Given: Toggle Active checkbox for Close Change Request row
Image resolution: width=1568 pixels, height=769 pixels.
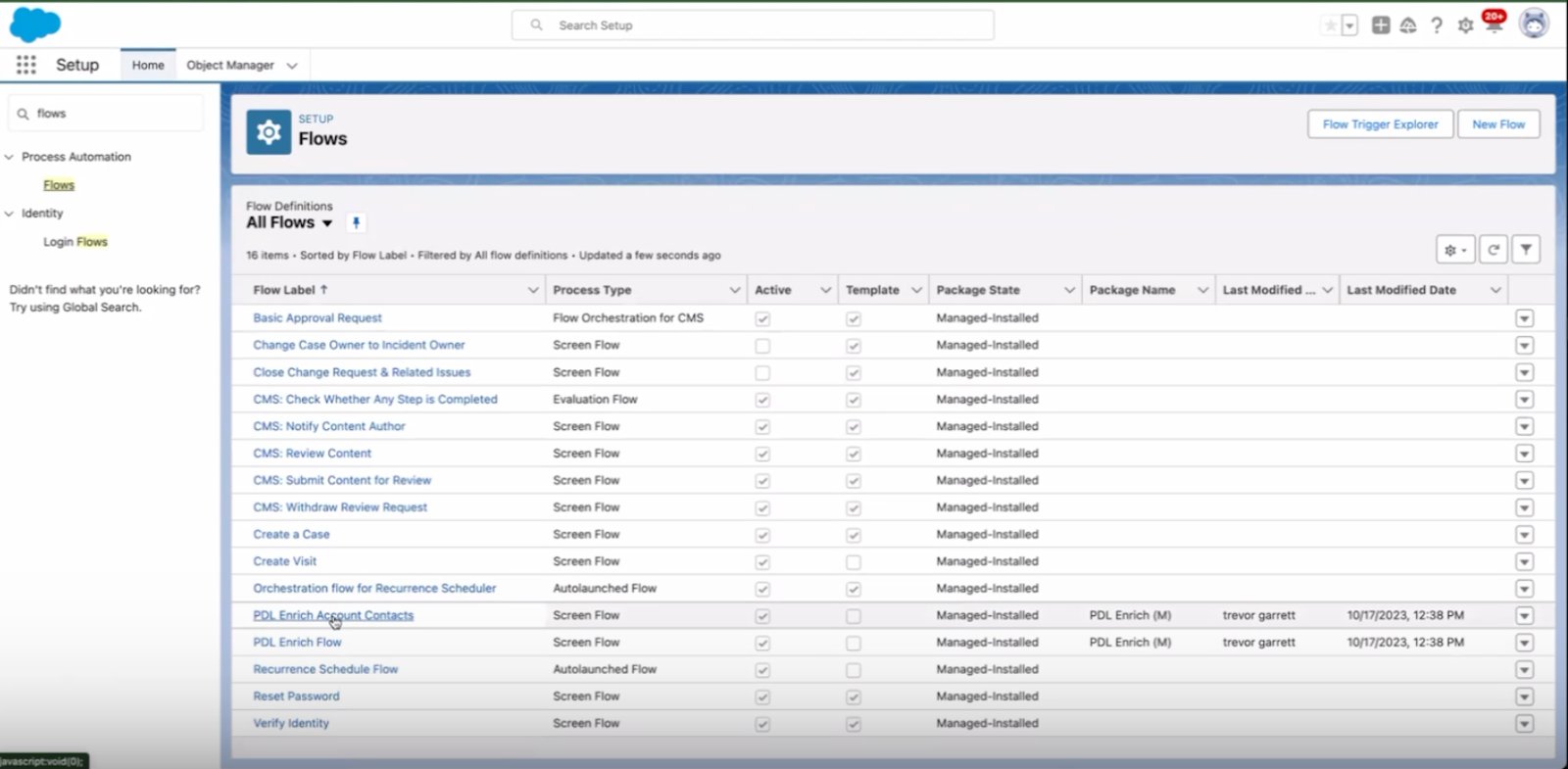Looking at the screenshot, I should point(762,373).
